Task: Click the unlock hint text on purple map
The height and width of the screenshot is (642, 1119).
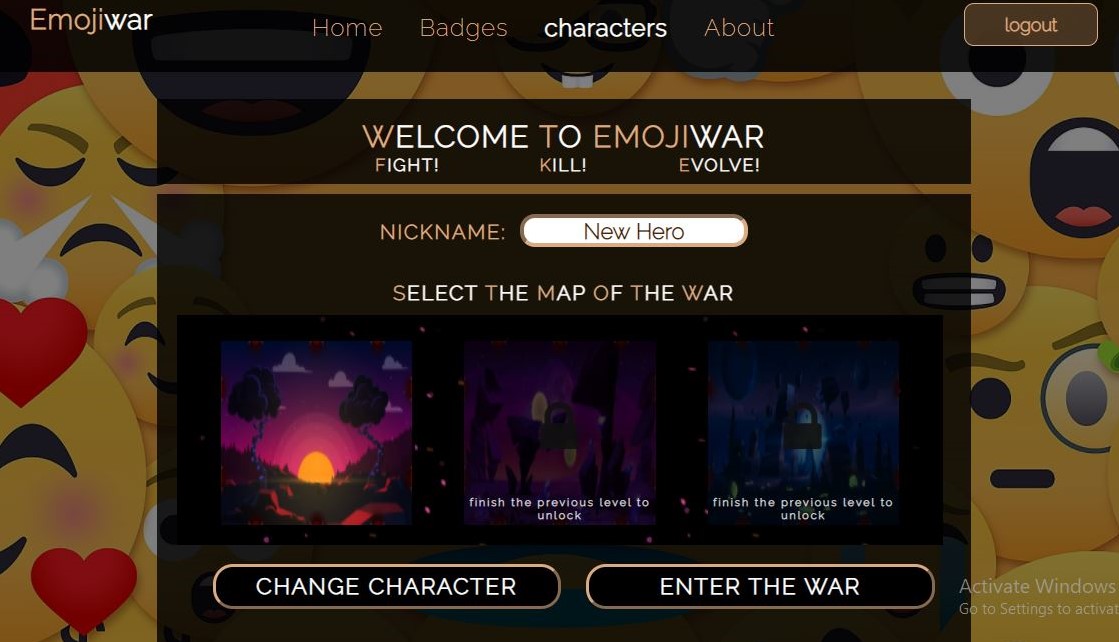Action: pos(560,509)
